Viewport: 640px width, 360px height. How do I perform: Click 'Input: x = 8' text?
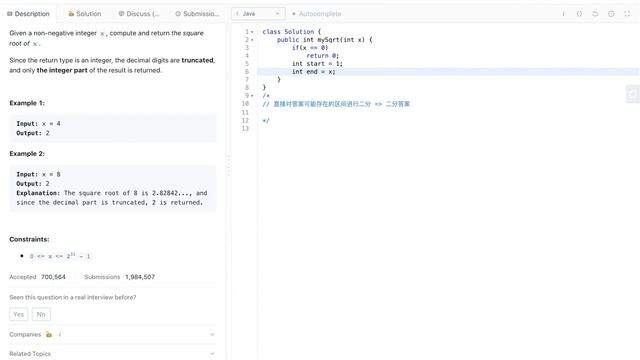[38, 174]
